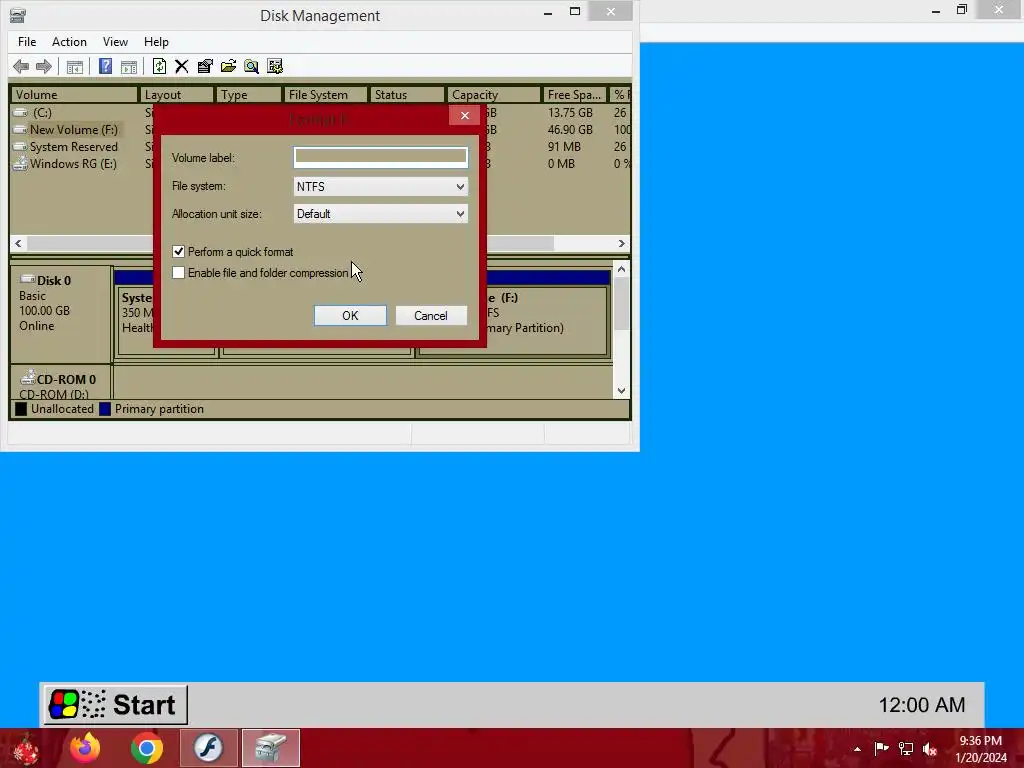Open the Help menu
The width and height of the screenshot is (1024, 768).
pos(156,42)
